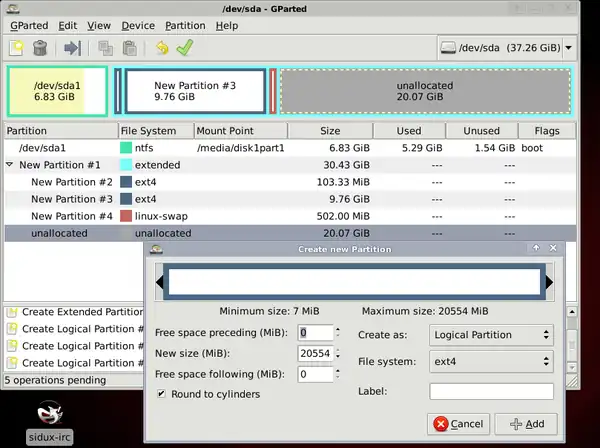Image resolution: width=600 pixels, height=448 pixels.
Task: Open the Create as dropdown
Action: coord(491,335)
